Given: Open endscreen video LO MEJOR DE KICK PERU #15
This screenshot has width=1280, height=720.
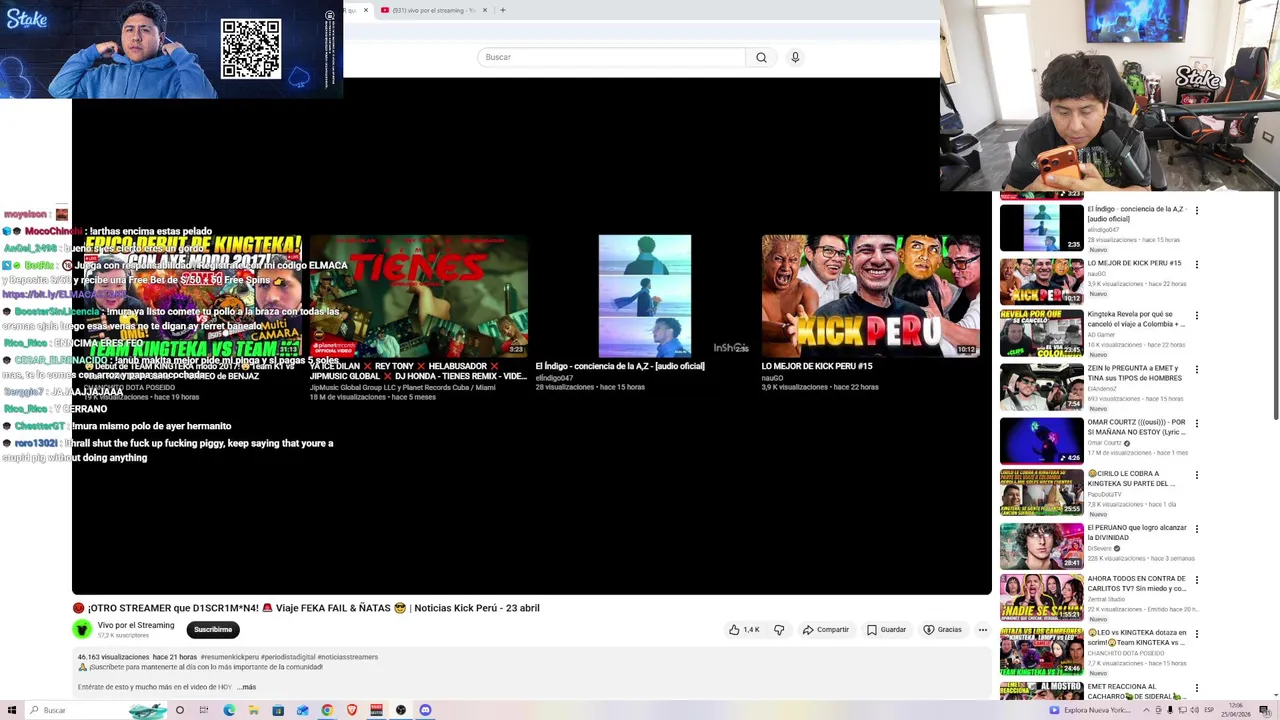Looking at the screenshot, I should point(870,296).
